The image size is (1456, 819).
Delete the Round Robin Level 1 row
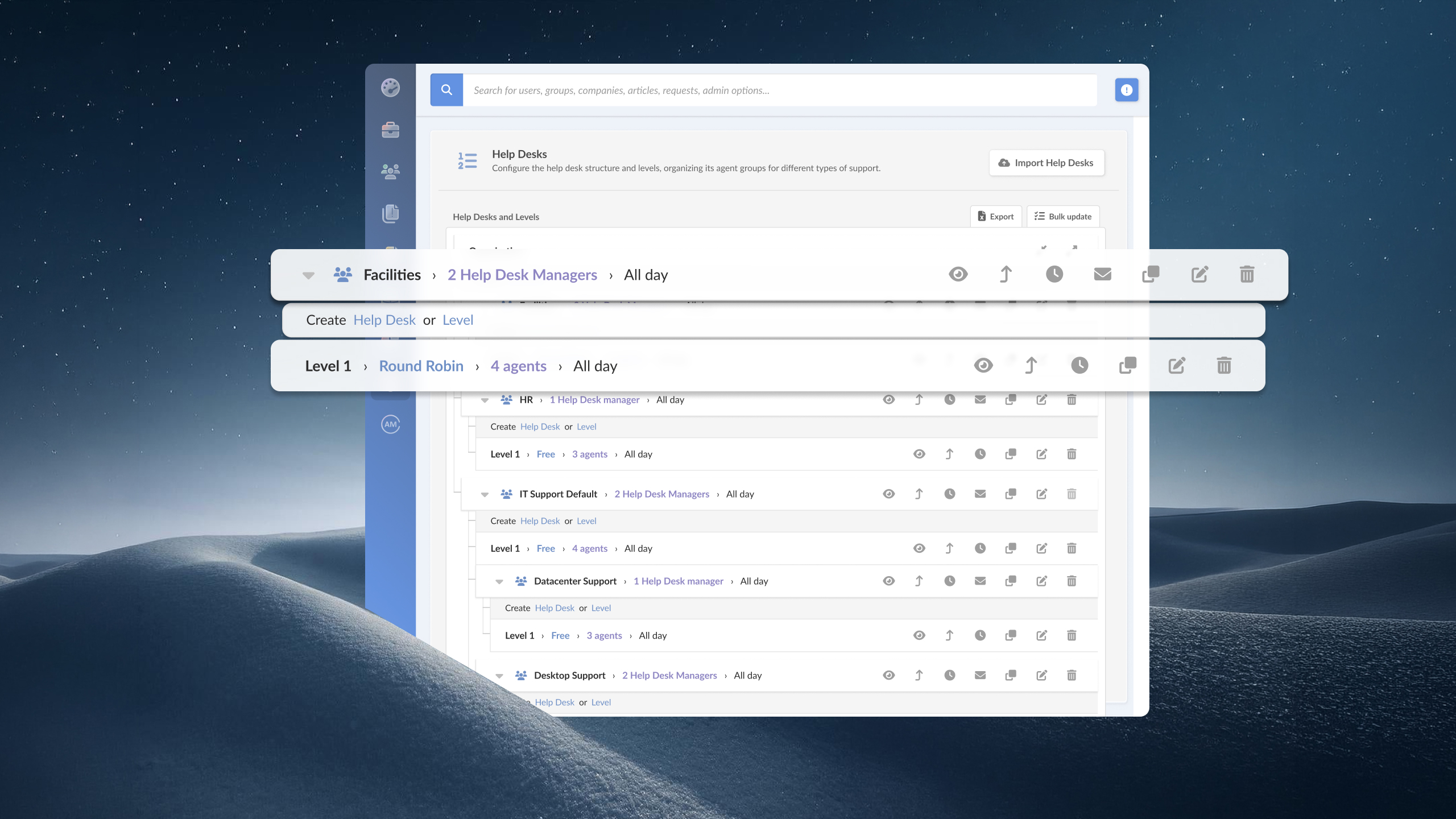1224,365
